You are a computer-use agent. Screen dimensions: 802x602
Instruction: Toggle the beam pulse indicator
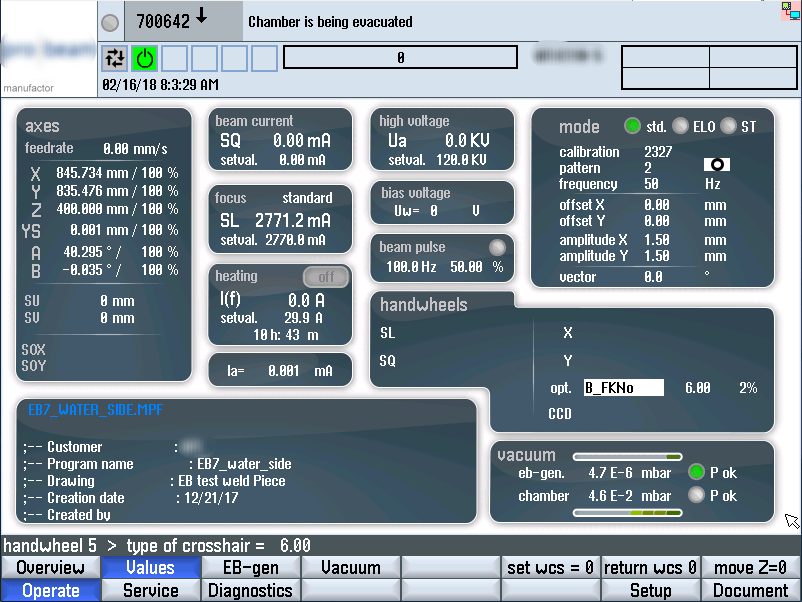pyautogui.click(x=496, y=248)
